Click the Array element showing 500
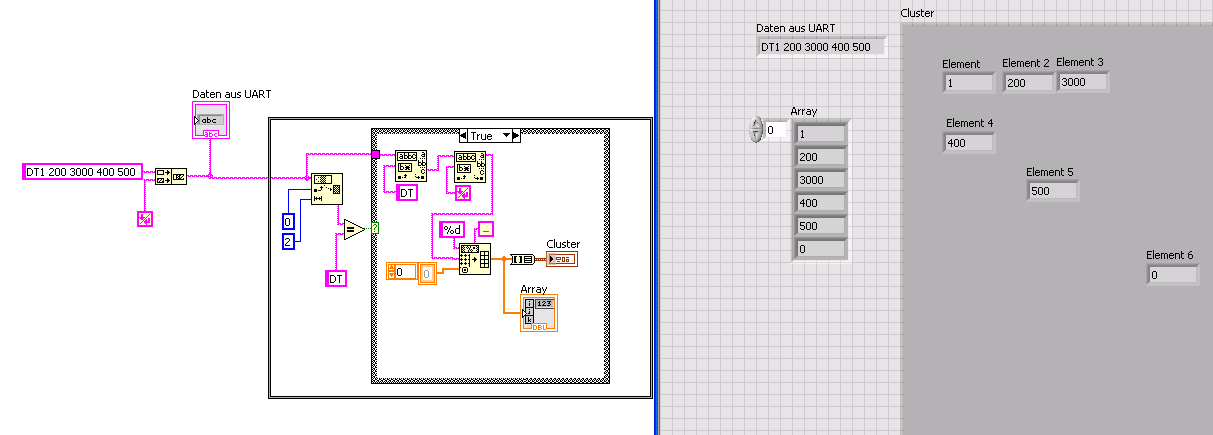The width and height of the screenshot is (1213, 435). click(x=821, y=226)
